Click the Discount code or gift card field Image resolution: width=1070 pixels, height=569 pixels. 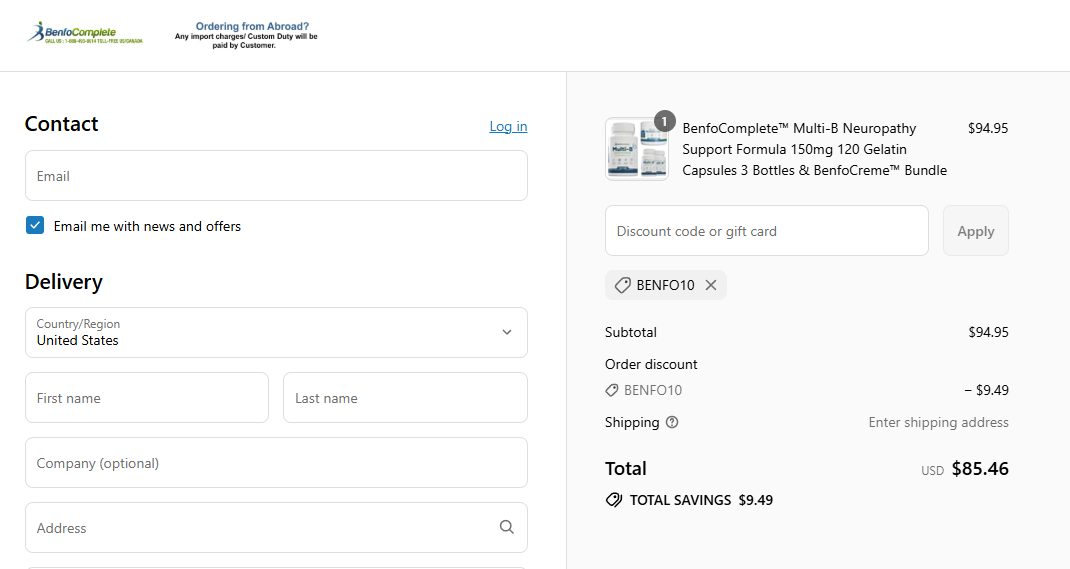(767, 231)
